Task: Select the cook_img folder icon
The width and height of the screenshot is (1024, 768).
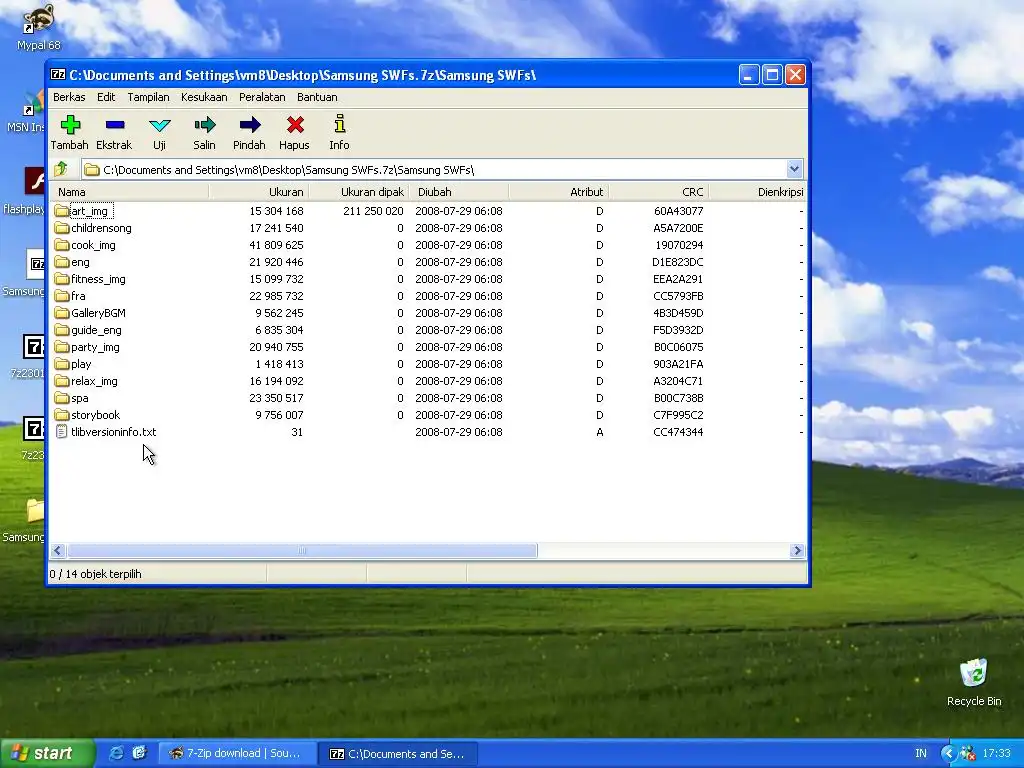Action: pos(62,245)
